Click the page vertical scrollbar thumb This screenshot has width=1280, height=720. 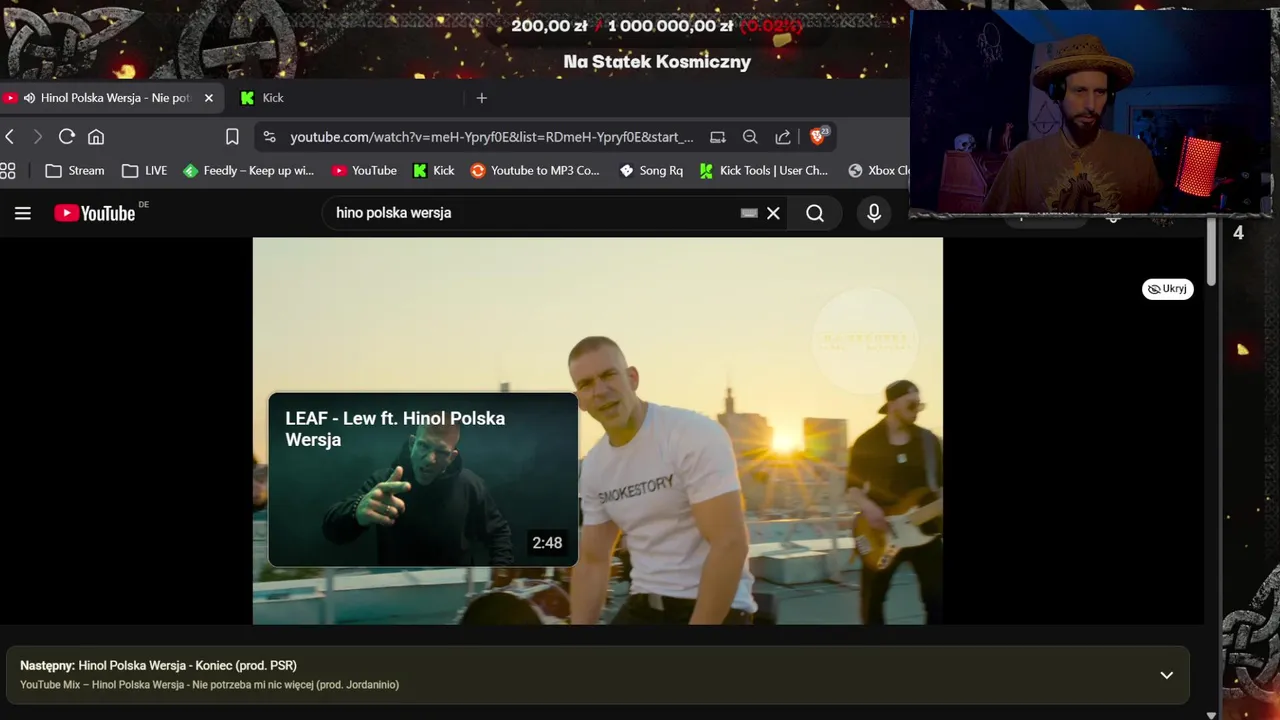click(1211, 253)
